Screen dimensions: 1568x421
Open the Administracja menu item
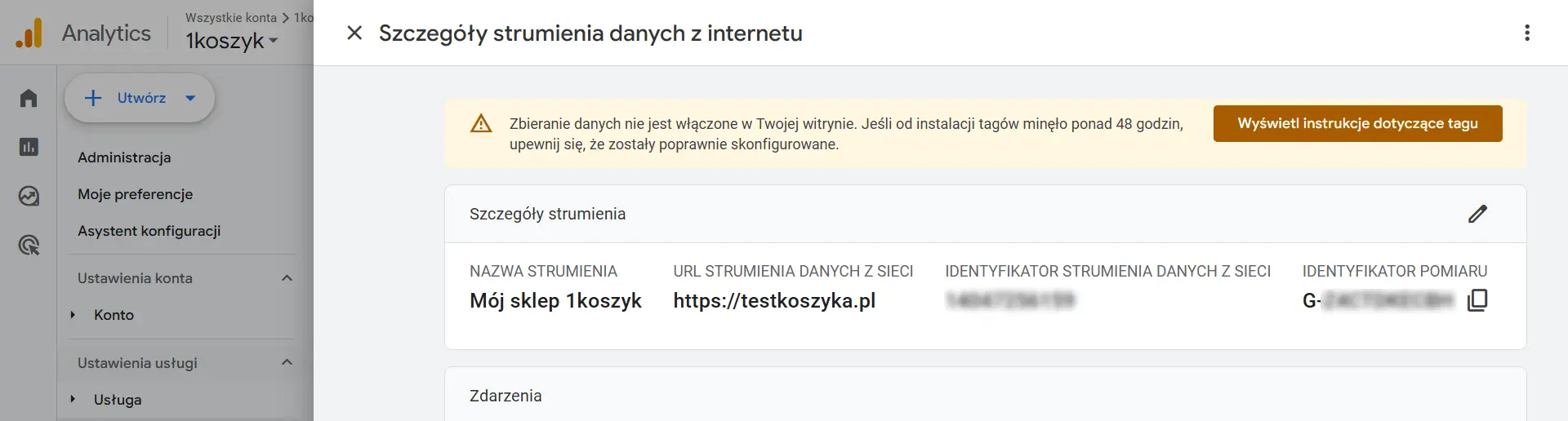tap(124, 157)
